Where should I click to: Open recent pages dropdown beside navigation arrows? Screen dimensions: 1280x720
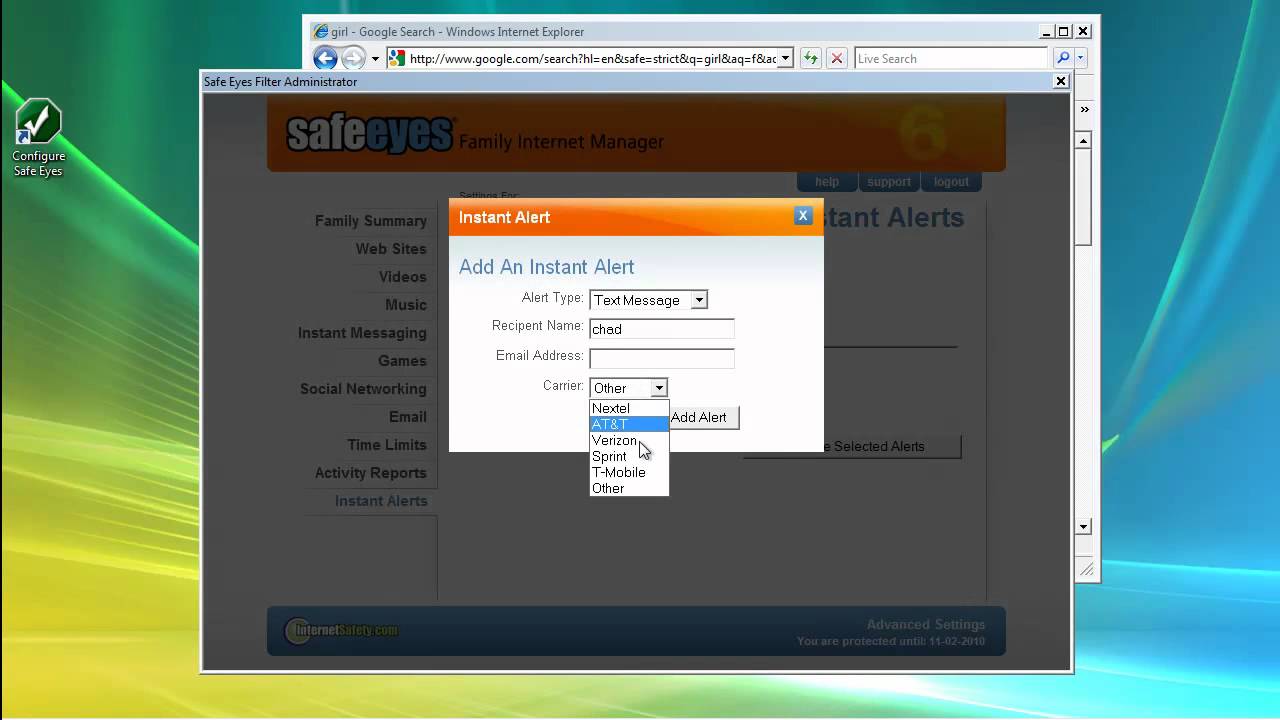375,59
